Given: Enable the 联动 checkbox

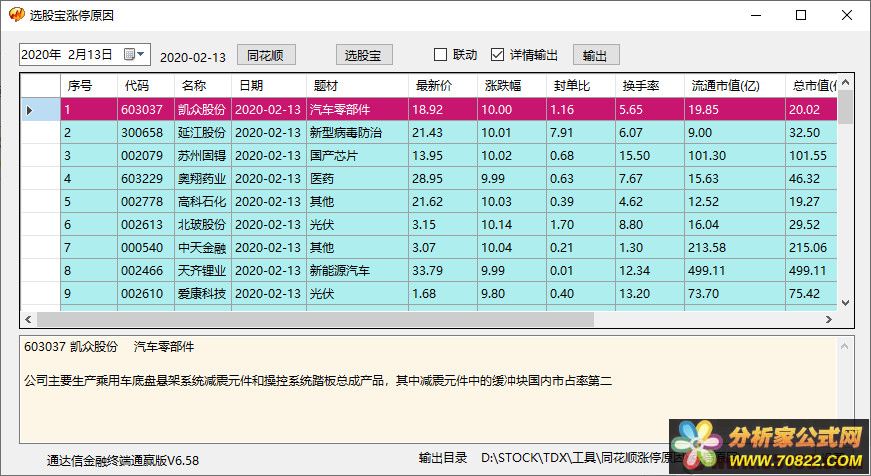Looking at the screenshot, I should pos(440,54).
